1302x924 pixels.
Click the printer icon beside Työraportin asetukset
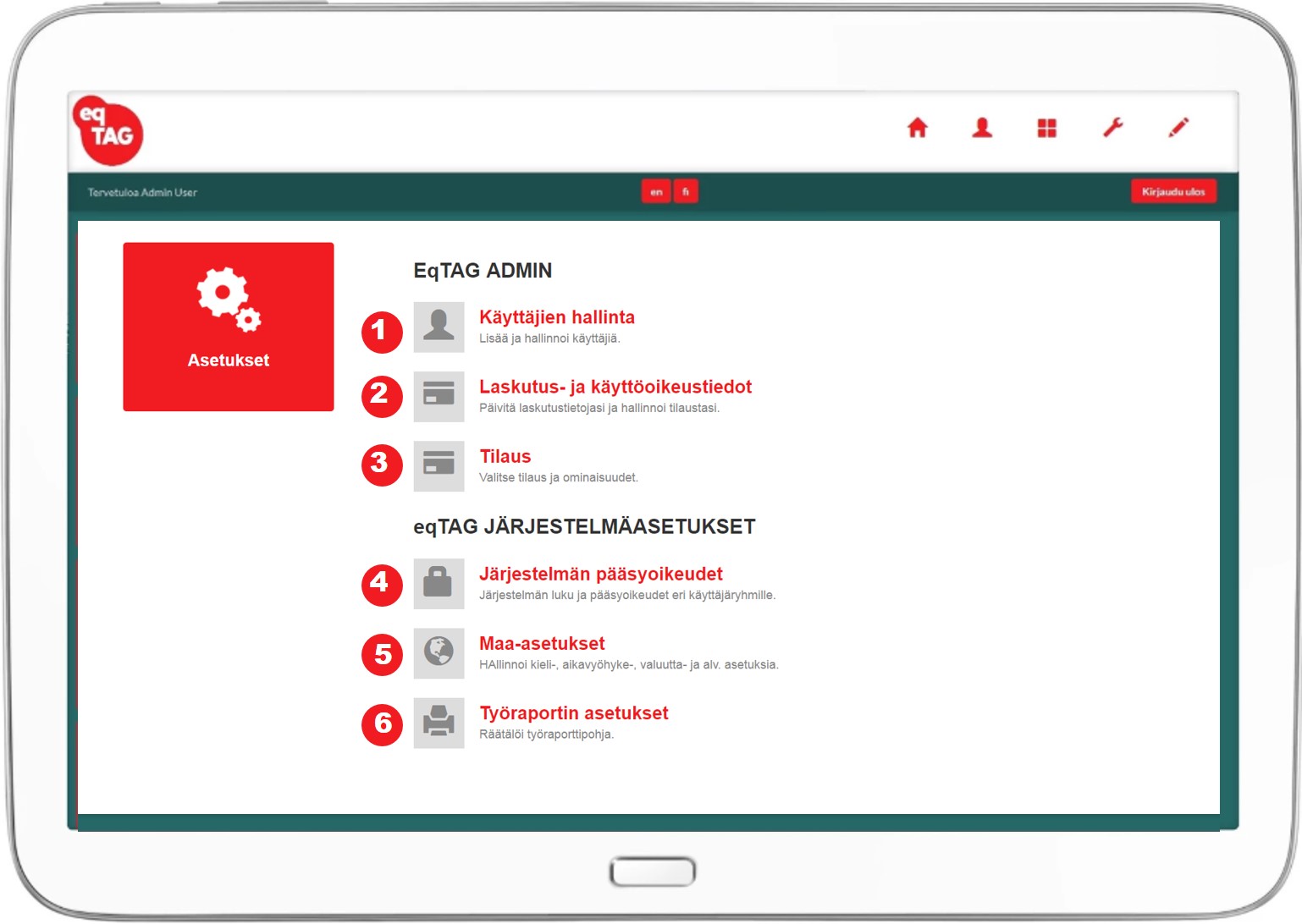(x=439, y=723)
